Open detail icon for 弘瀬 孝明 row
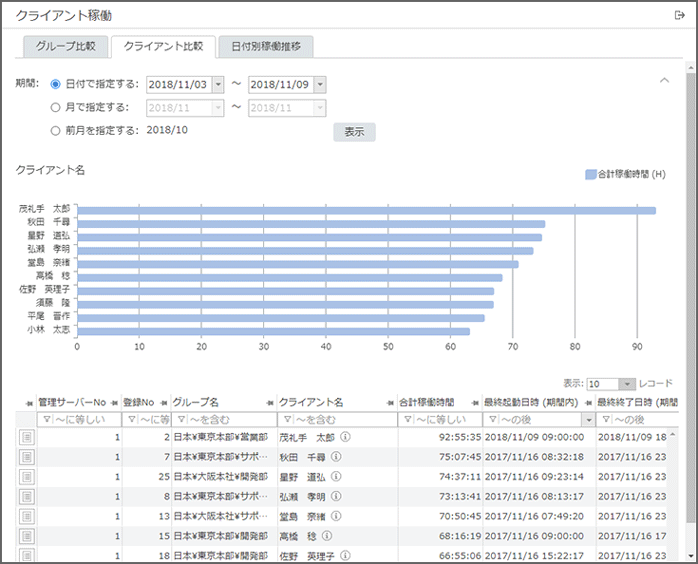Screen dimensions: 698x564 (x=27, y=497)
